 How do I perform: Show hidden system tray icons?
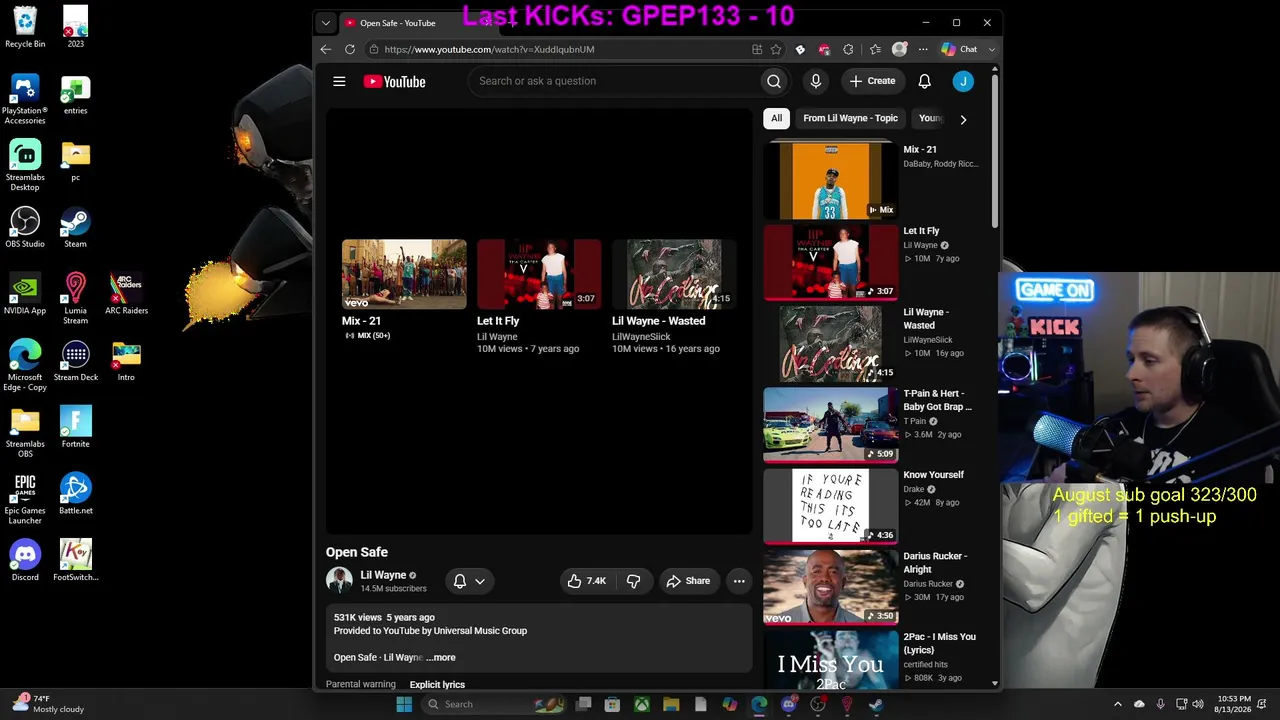pos(1118,704)
